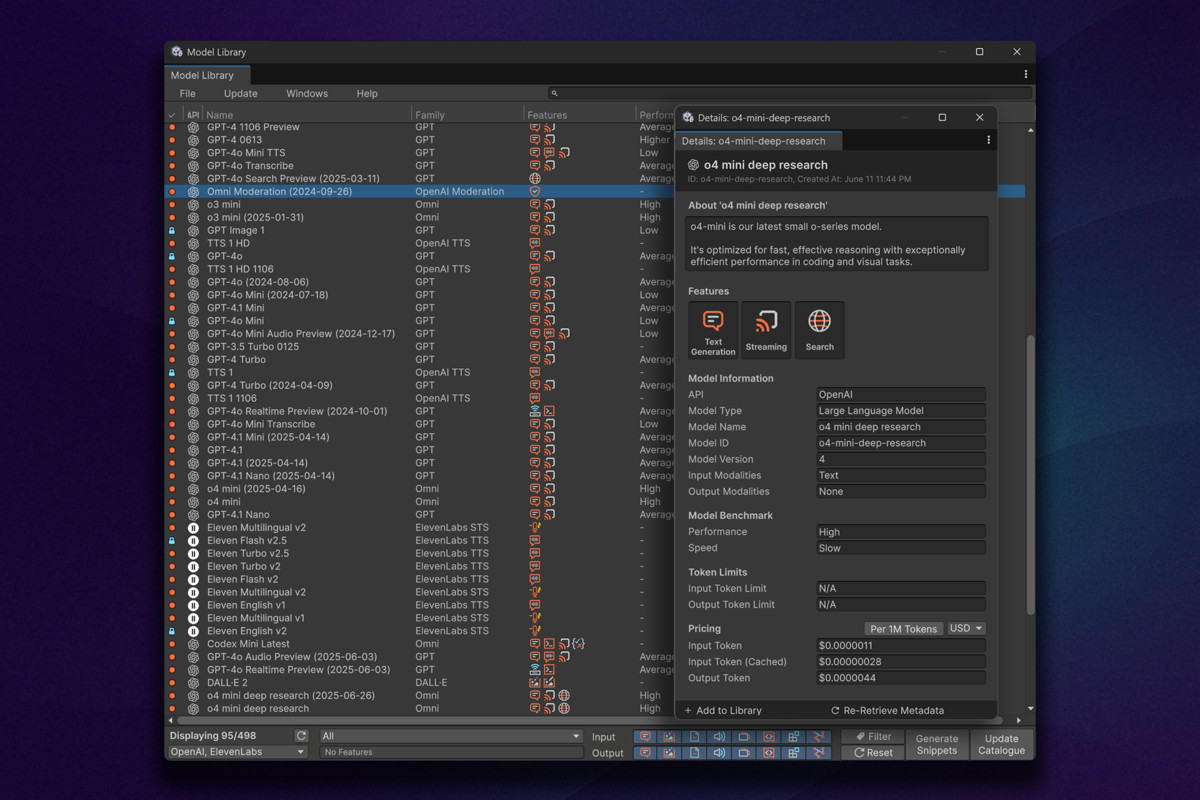Open the USD currency dropdown
The image size is (1200, 800).
click(x=965, y=628)
